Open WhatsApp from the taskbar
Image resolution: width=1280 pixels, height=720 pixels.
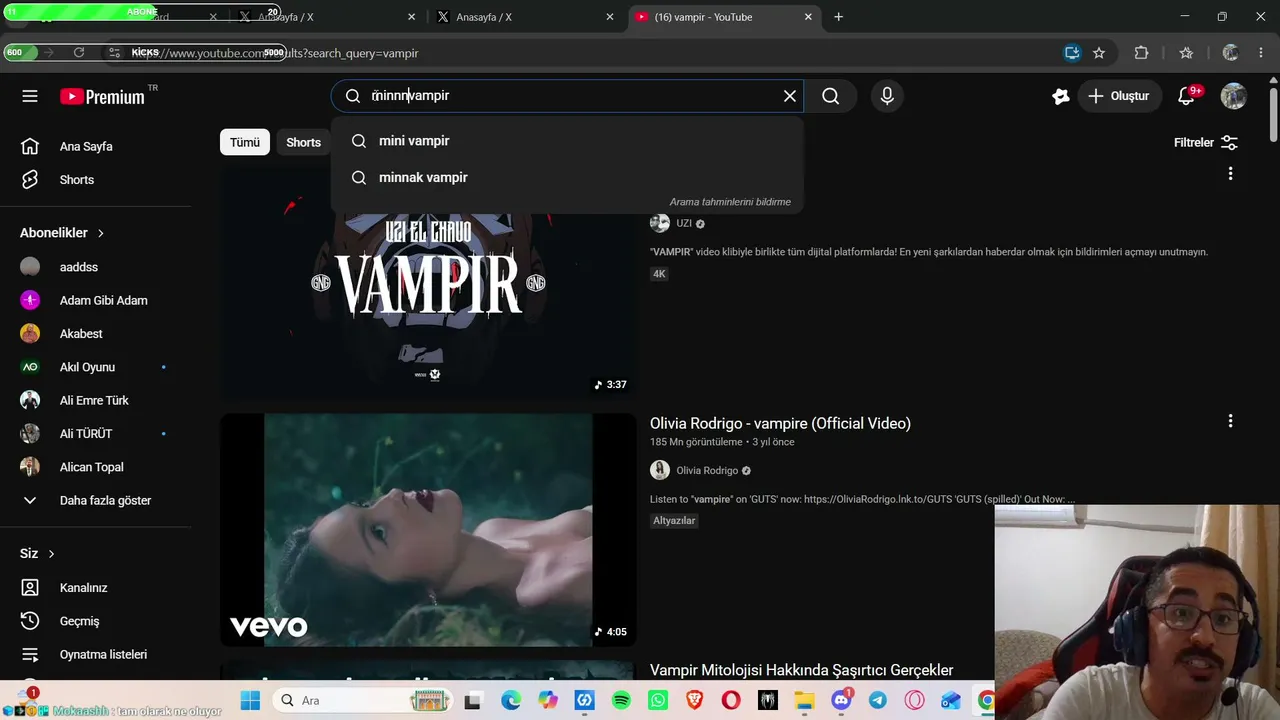pos(658,701)
